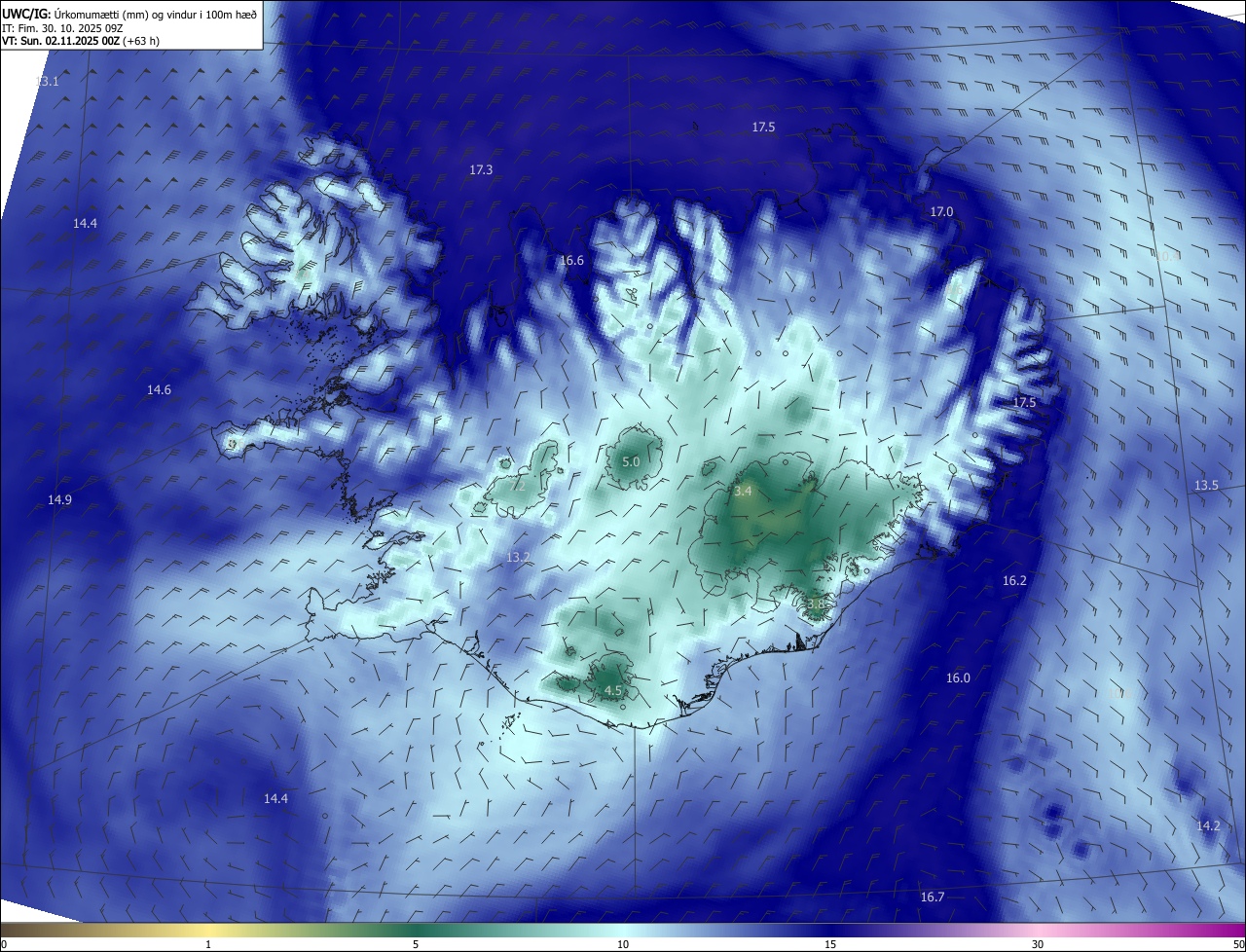
Task: Click the map value '16.6'
Action: click(571, 261)
